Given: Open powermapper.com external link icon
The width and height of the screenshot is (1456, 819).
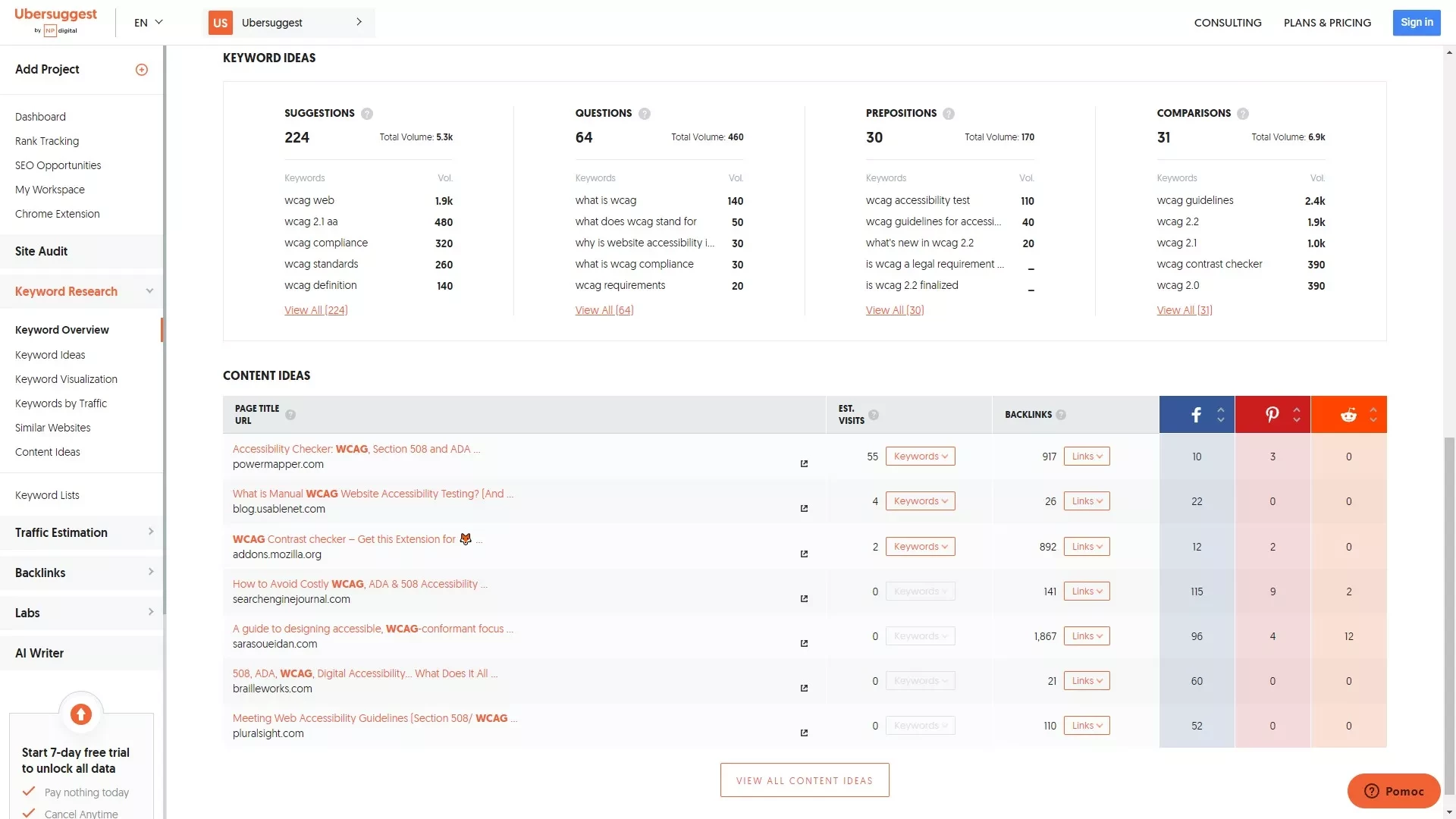Looking at the screenshot, I should point(804,464).
